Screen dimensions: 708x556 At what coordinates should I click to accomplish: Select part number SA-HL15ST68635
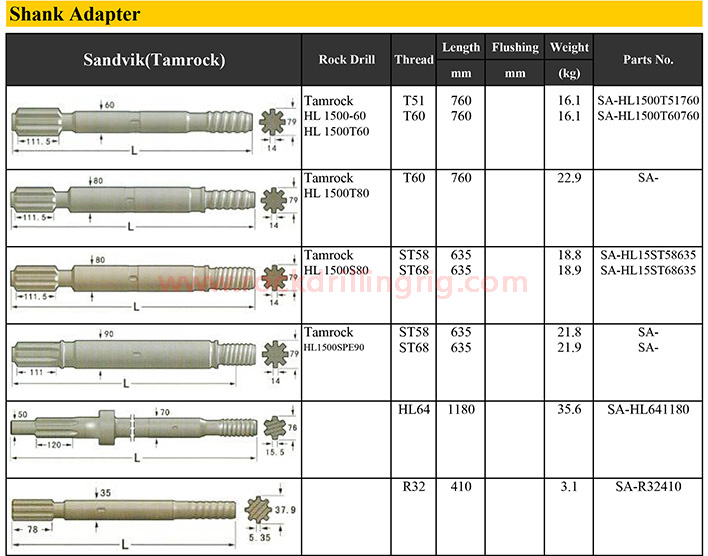click(648, 270)
